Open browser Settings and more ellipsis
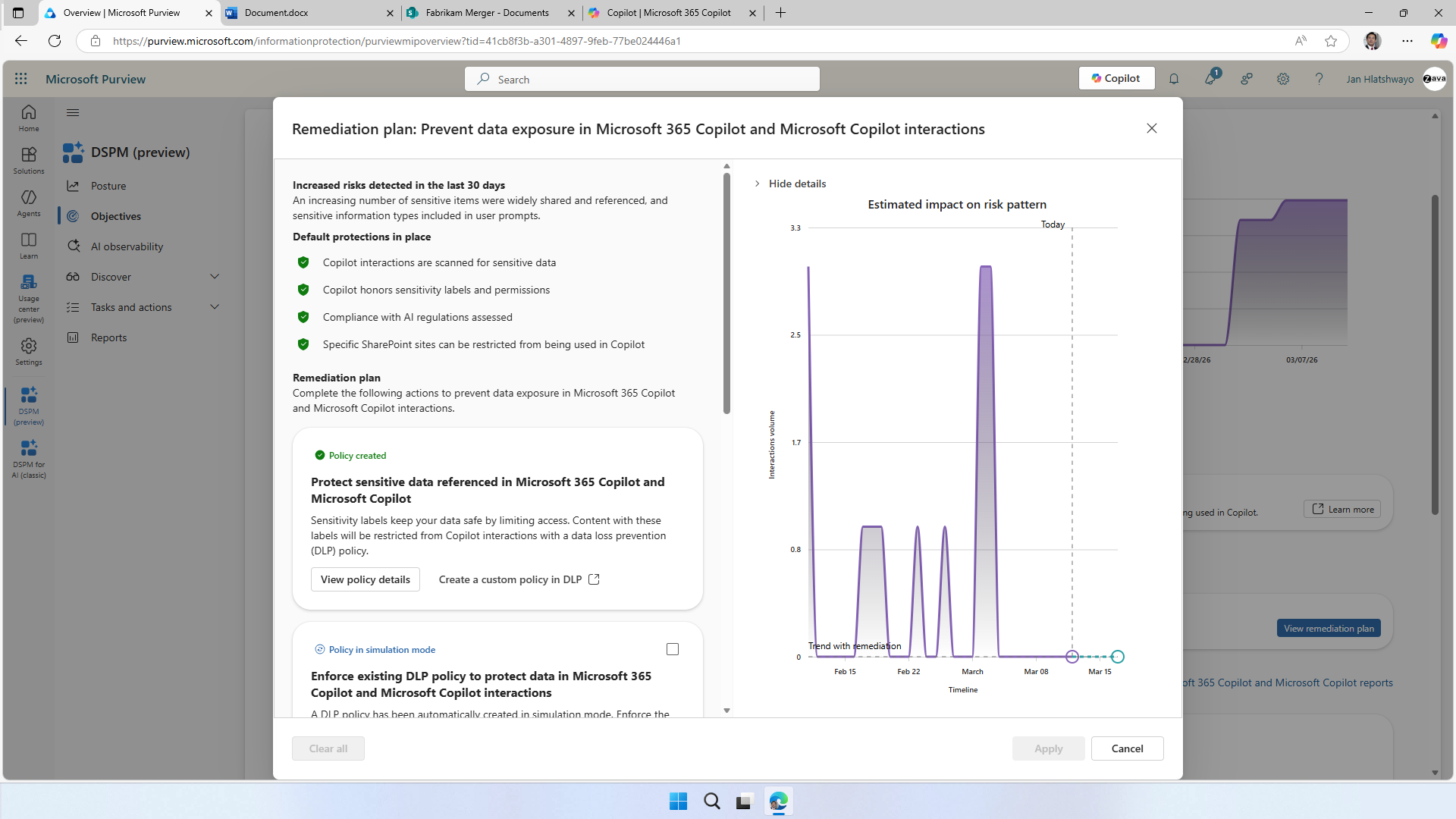Viewport: 1456px width, 819px height. coord(1407,41)
